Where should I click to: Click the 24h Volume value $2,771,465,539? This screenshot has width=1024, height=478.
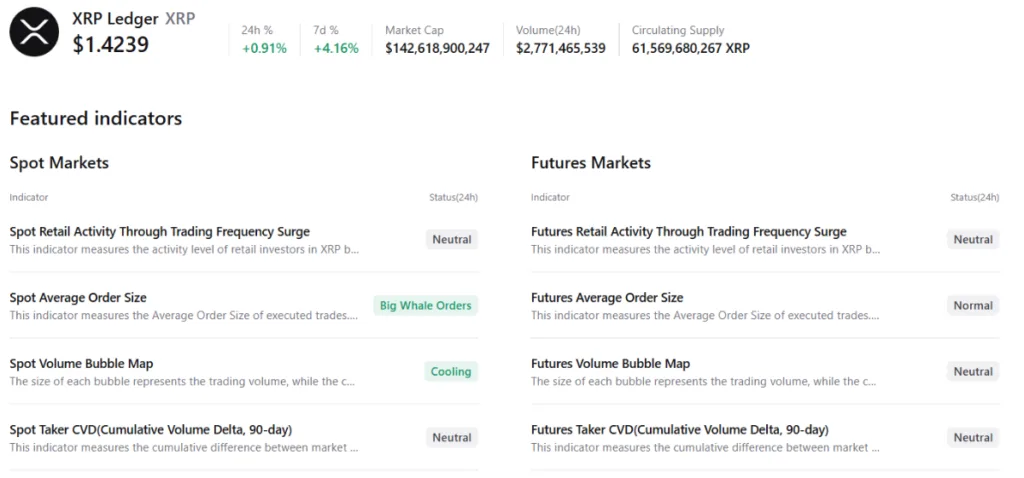[560, 48]
